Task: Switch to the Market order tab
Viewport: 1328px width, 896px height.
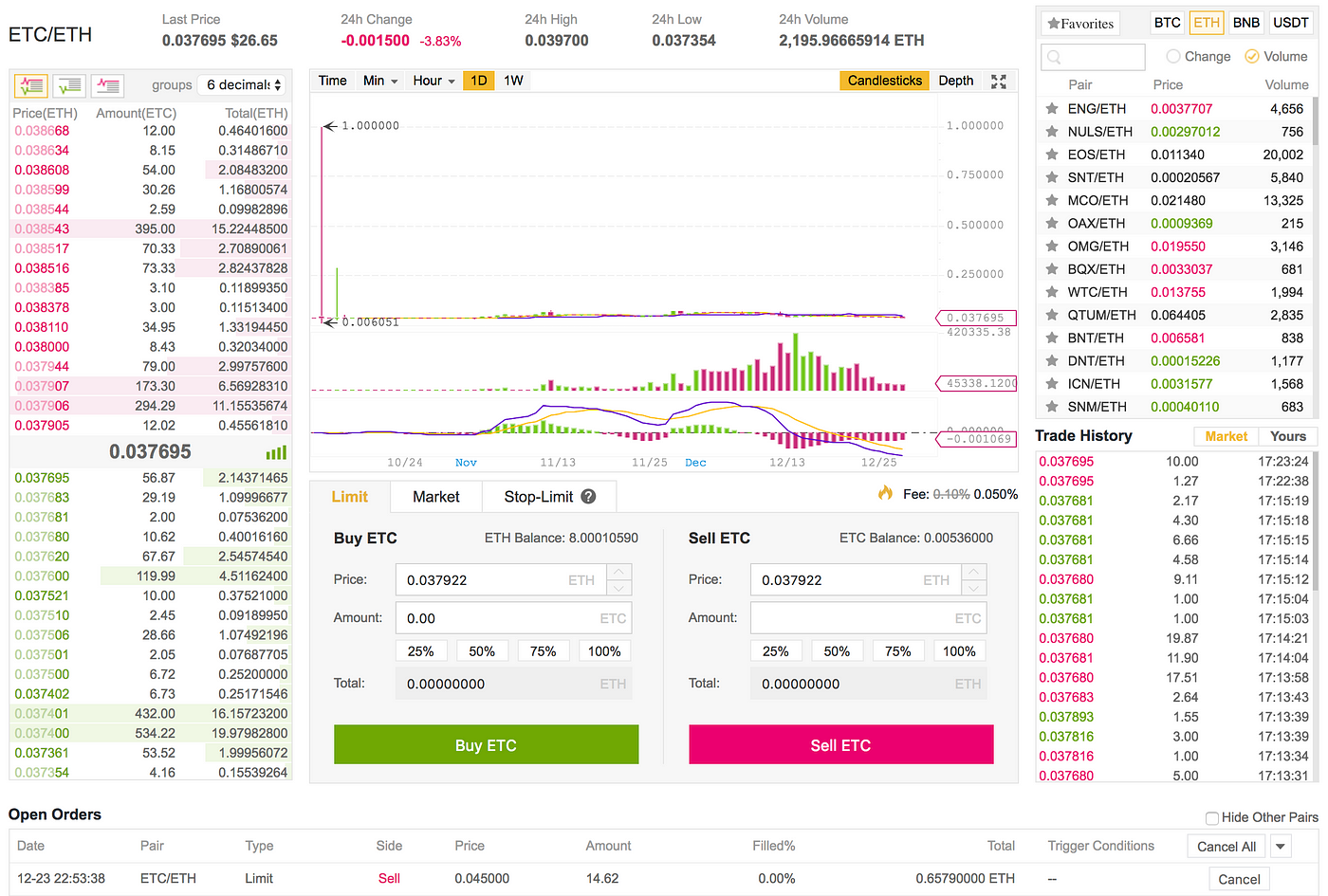Action: click(436, 497)
